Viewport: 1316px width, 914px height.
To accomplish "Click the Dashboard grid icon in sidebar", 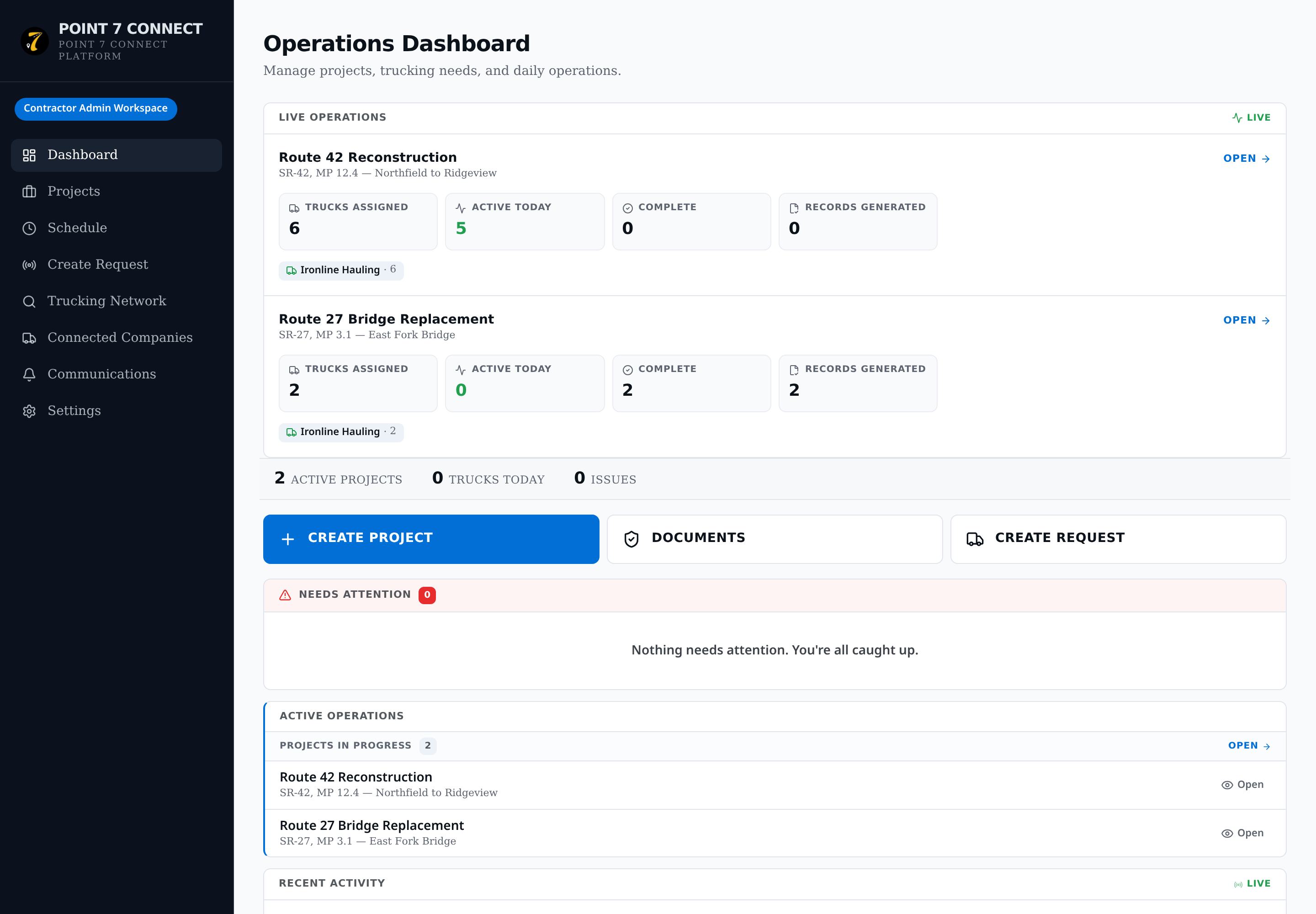I will (29, 155).
